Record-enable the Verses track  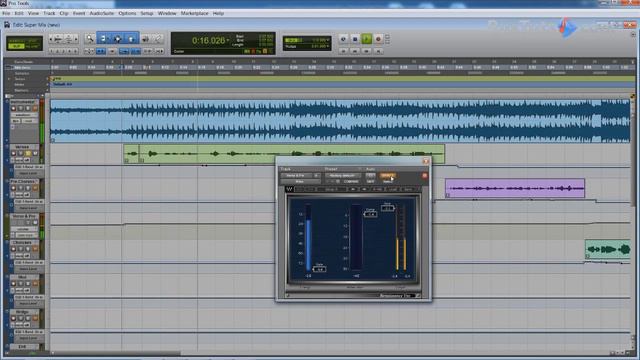13,153
